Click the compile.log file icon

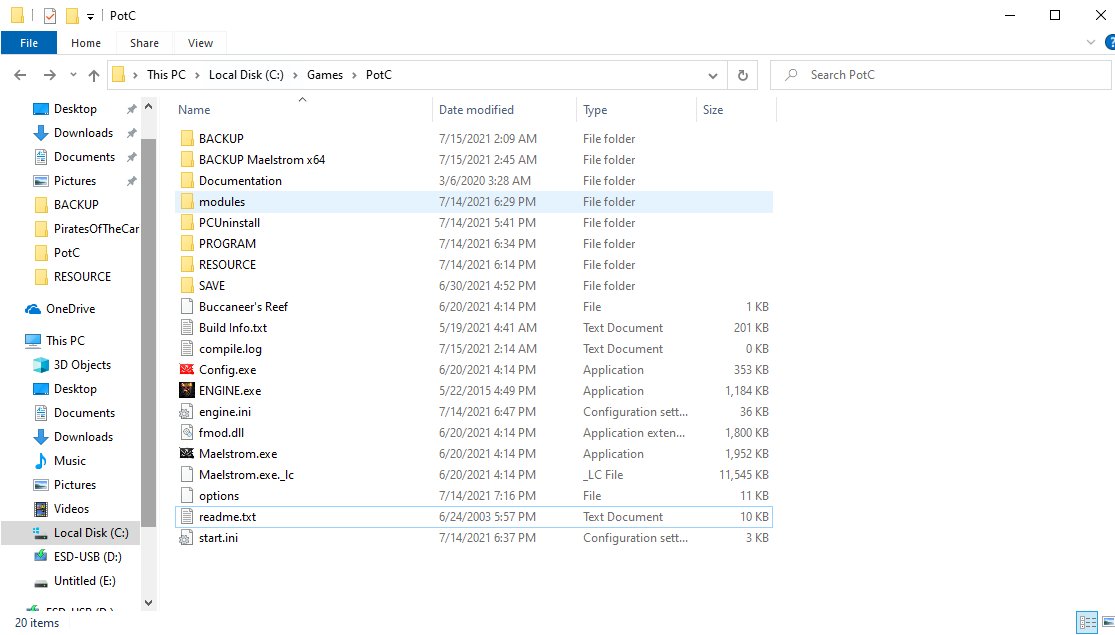(187, 348)
